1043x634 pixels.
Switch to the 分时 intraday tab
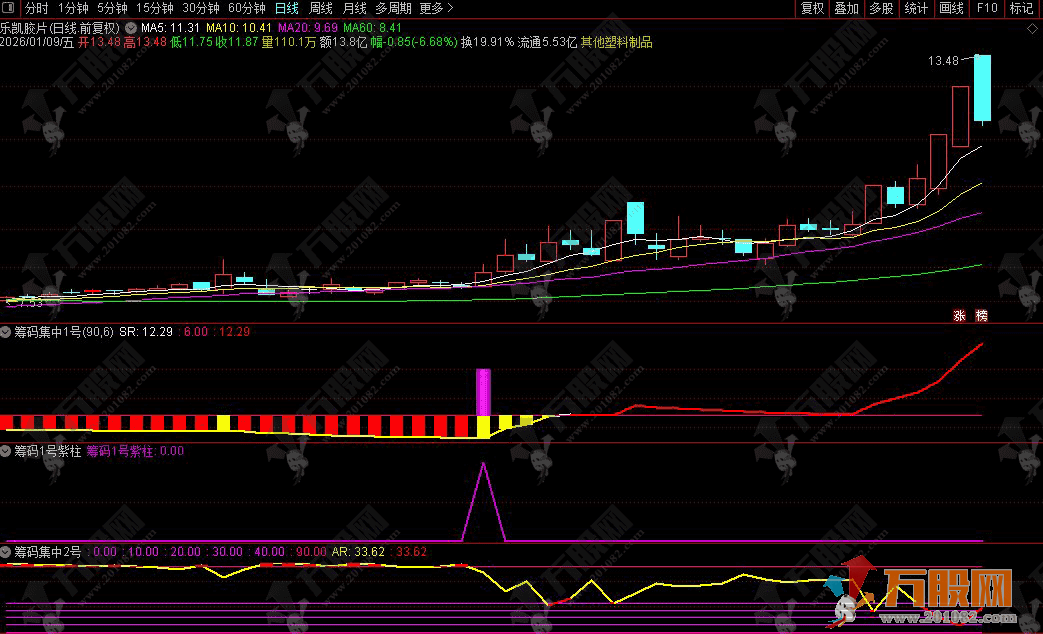36,8
